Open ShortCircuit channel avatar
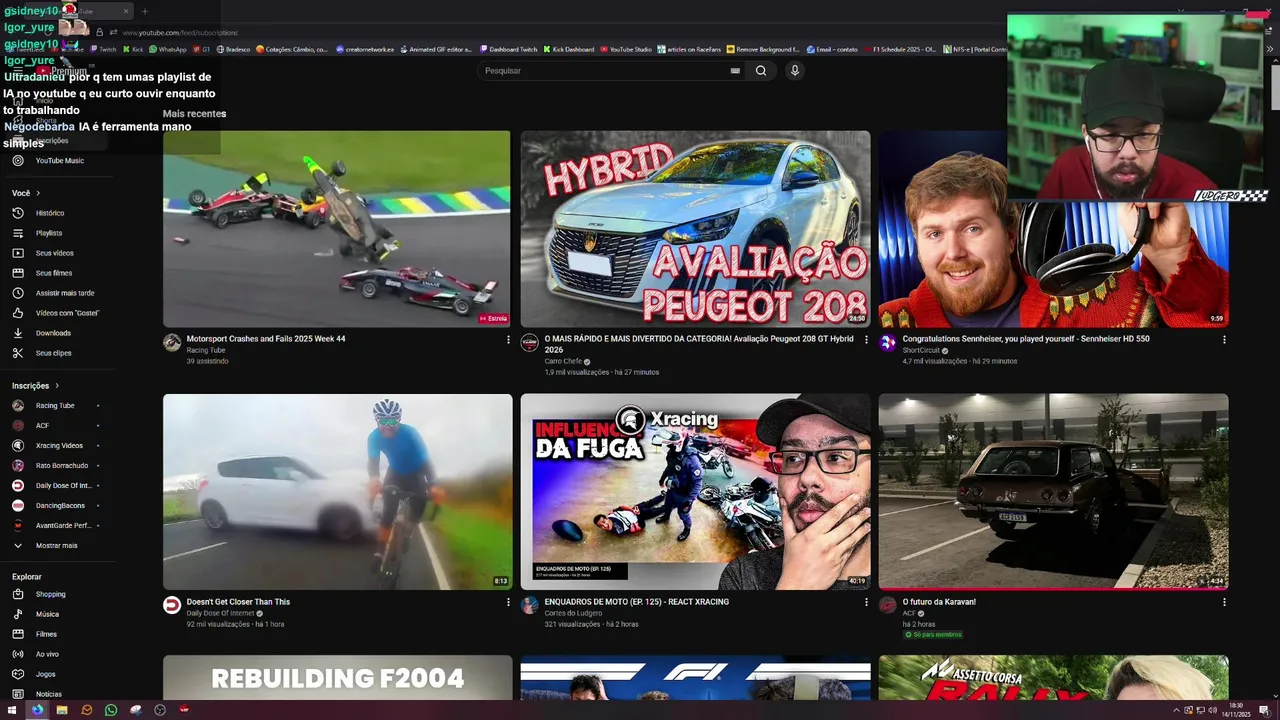 [x=887, y=343]
